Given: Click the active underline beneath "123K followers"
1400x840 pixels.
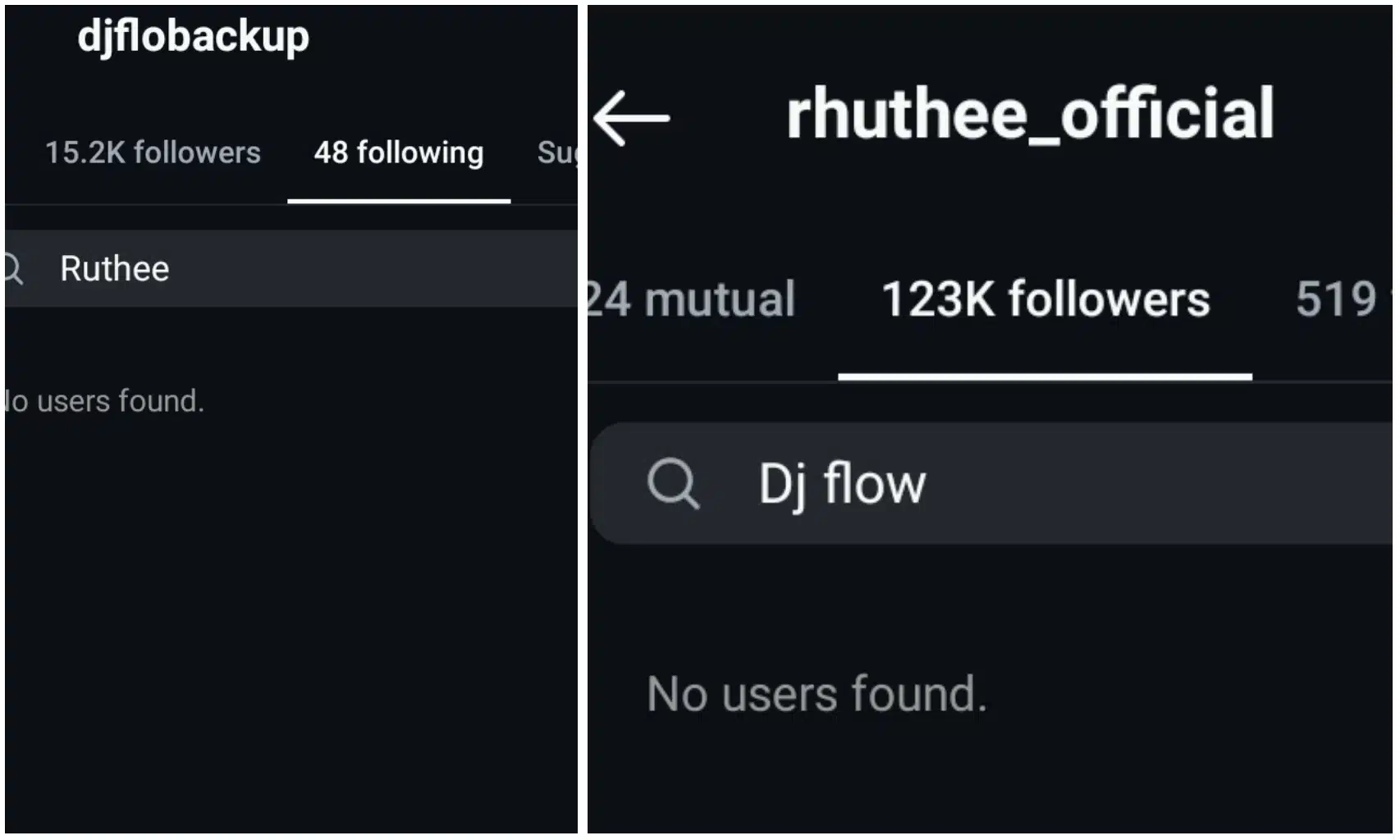Looking at the screenshot, I should pyautogui.click(x=1045, y=377).
